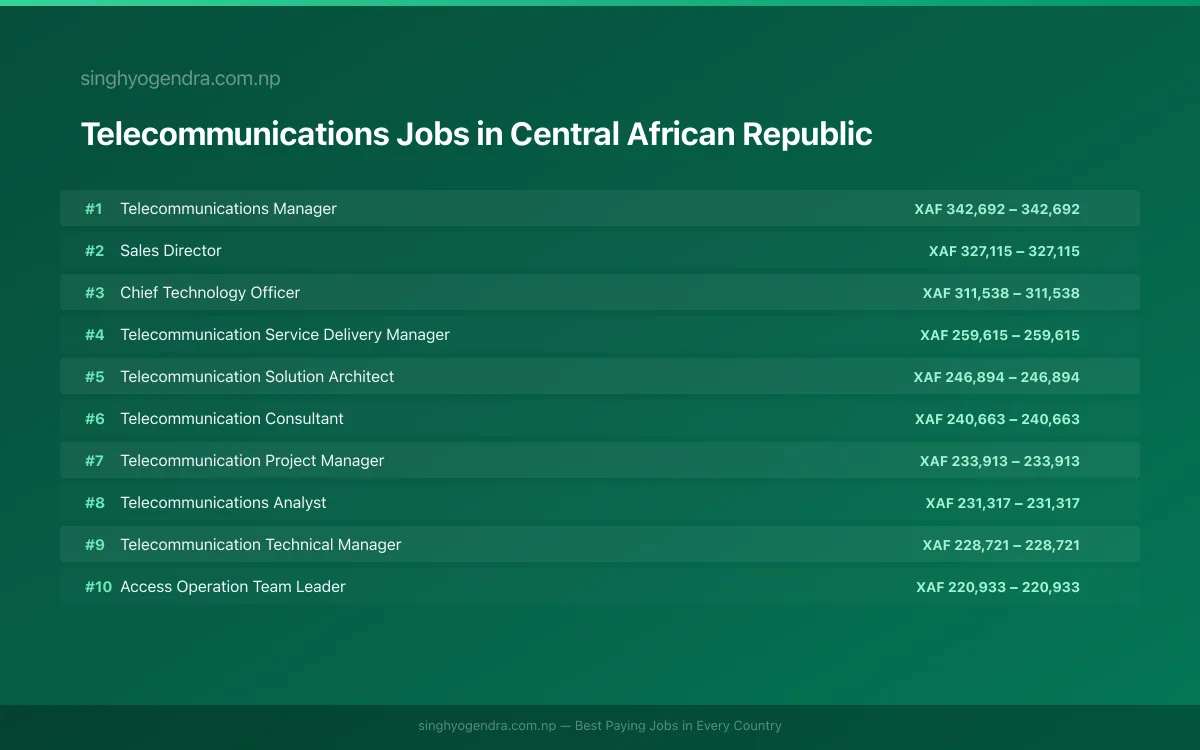This screenshot has height=750, width=1200.
Task: Click salary XAF 231,317 – 231,317
Action: 1003,503
